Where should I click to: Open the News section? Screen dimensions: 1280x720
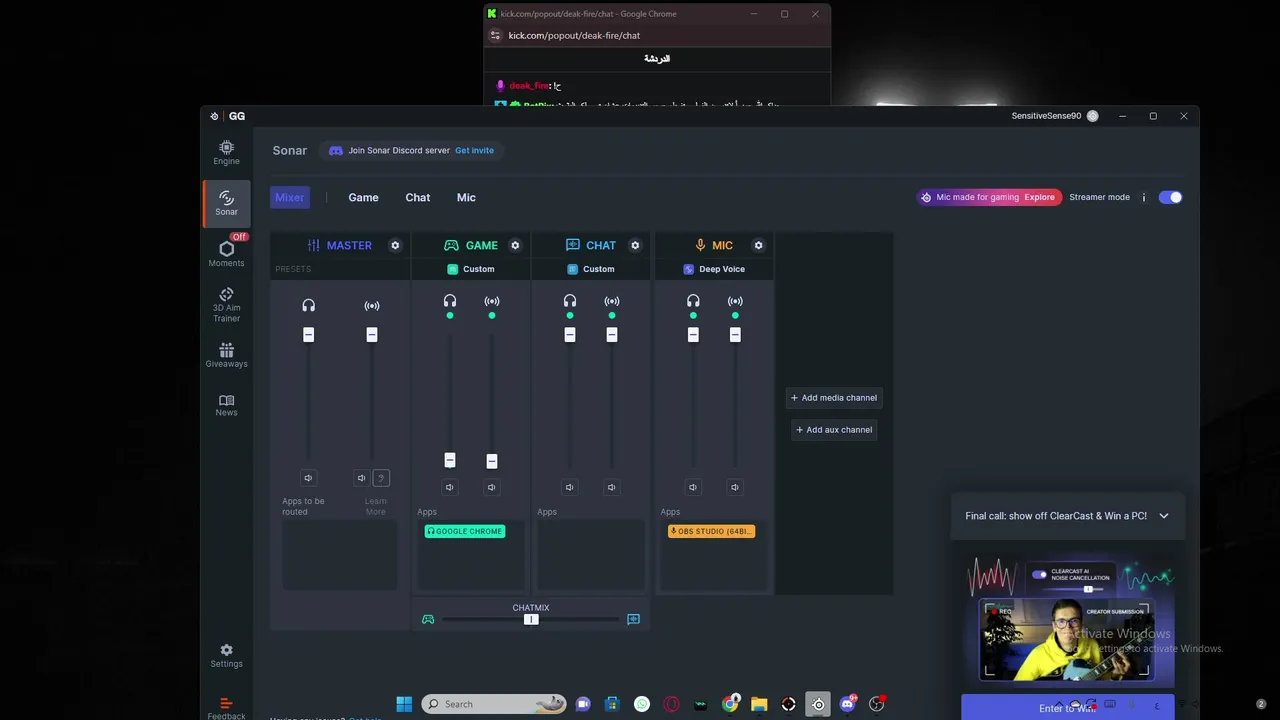point(226,405)
